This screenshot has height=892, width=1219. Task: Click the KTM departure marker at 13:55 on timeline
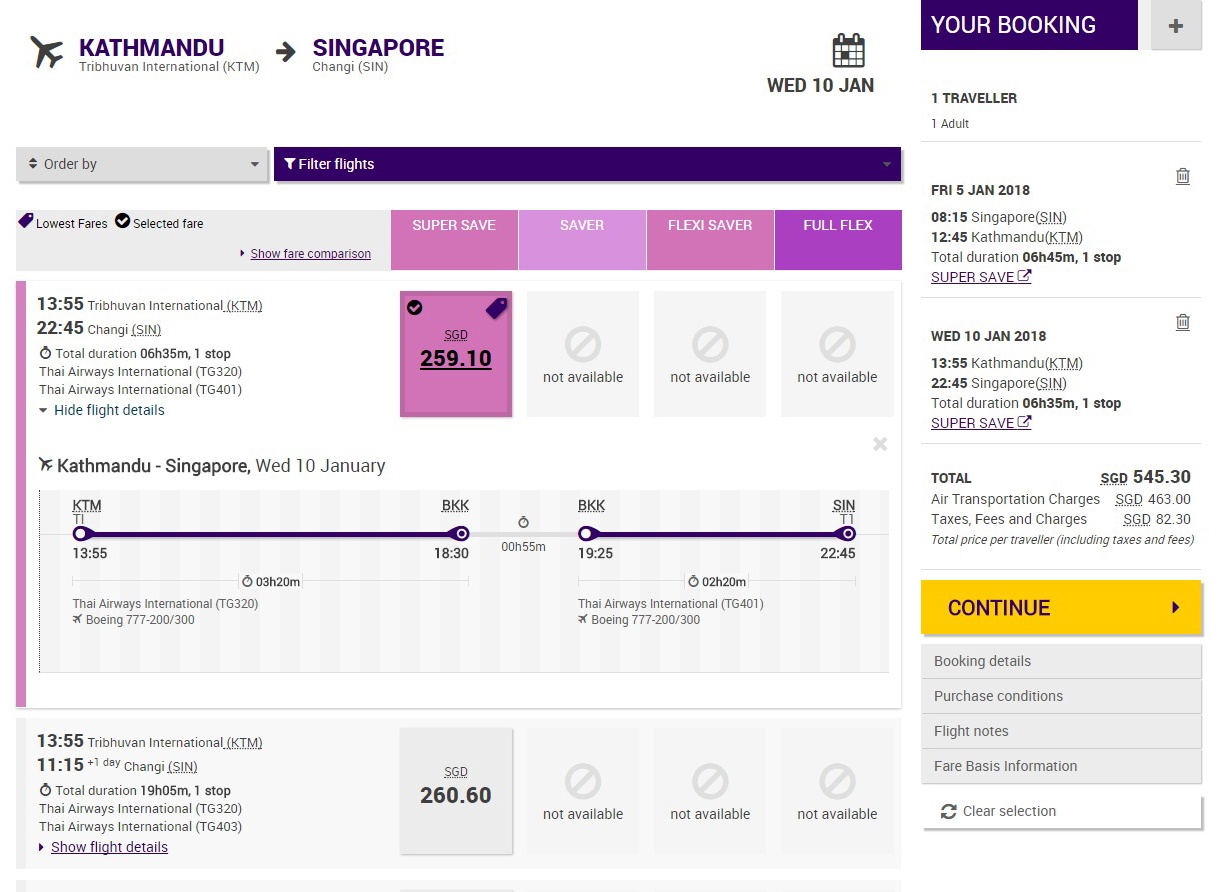click(x=83, y=534)
